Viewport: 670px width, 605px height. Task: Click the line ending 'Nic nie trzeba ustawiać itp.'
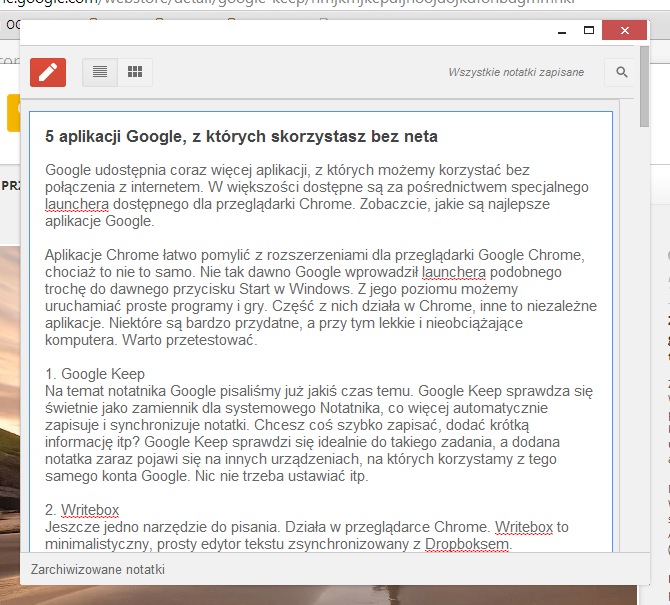207,476
